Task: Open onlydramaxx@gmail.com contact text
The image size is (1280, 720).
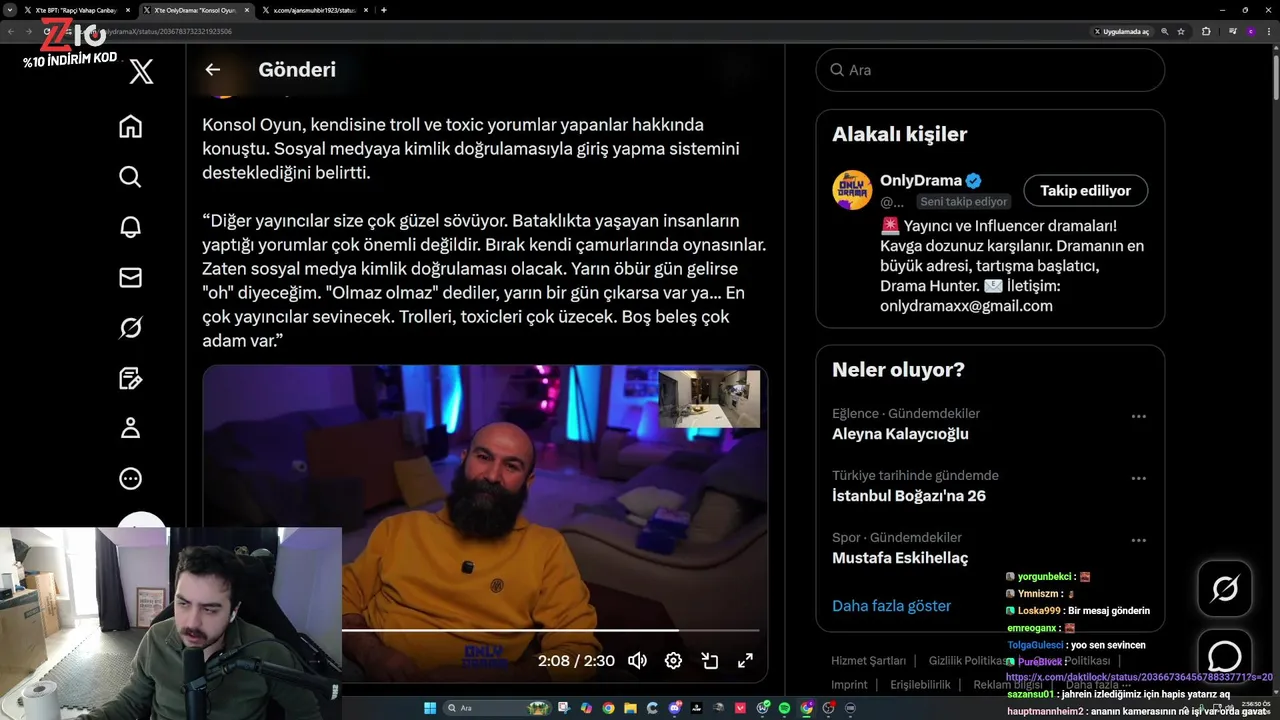Action: click(966, 306)
